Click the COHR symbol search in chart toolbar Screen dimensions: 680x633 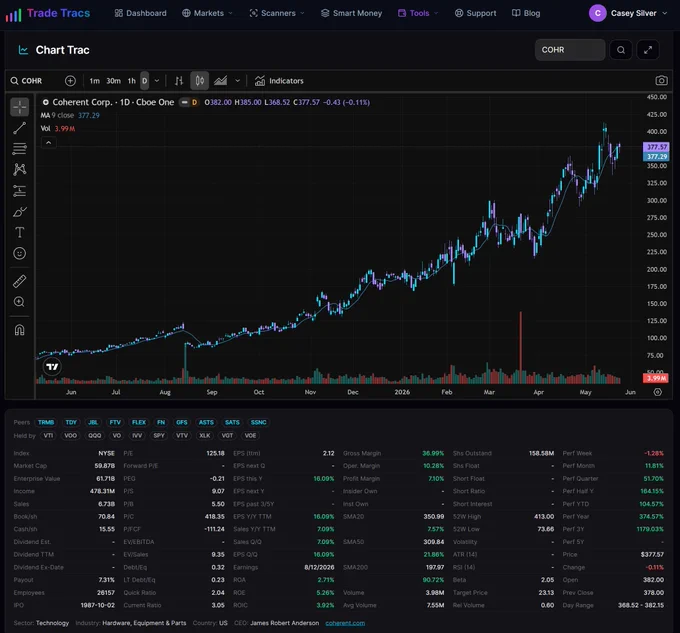(x=27, y=81)
